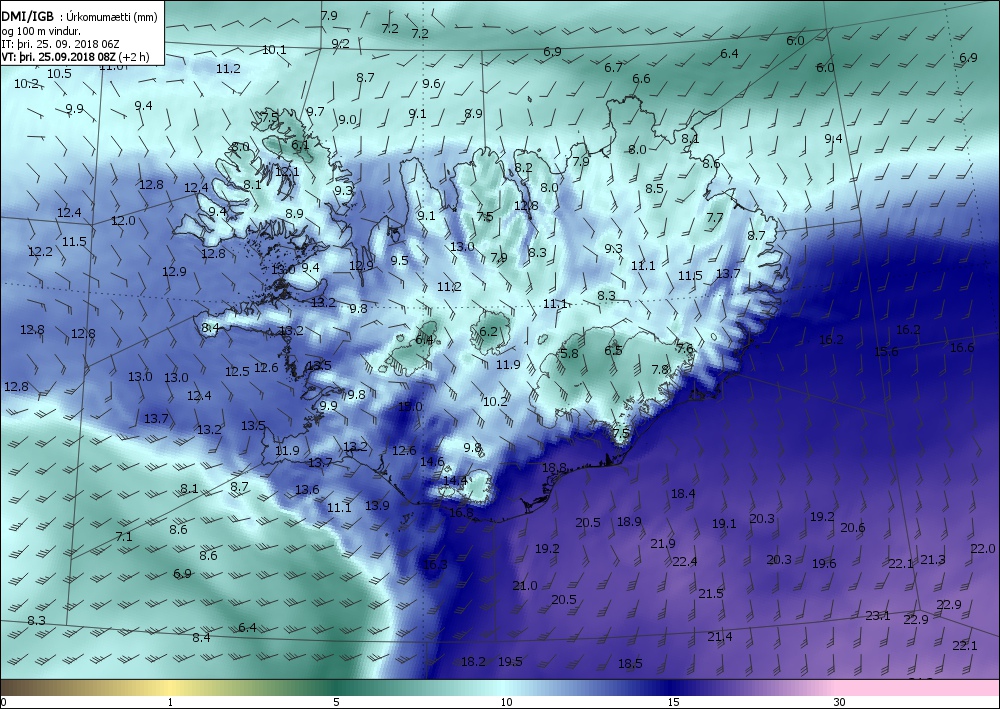Click the 'Úrkomumætti (mm)' heading

pos(112,17)
